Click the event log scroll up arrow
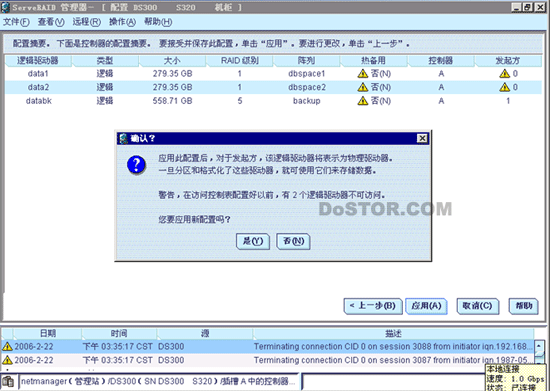Image resolution: width=550 pixels, height=391 pixels. 539,346
